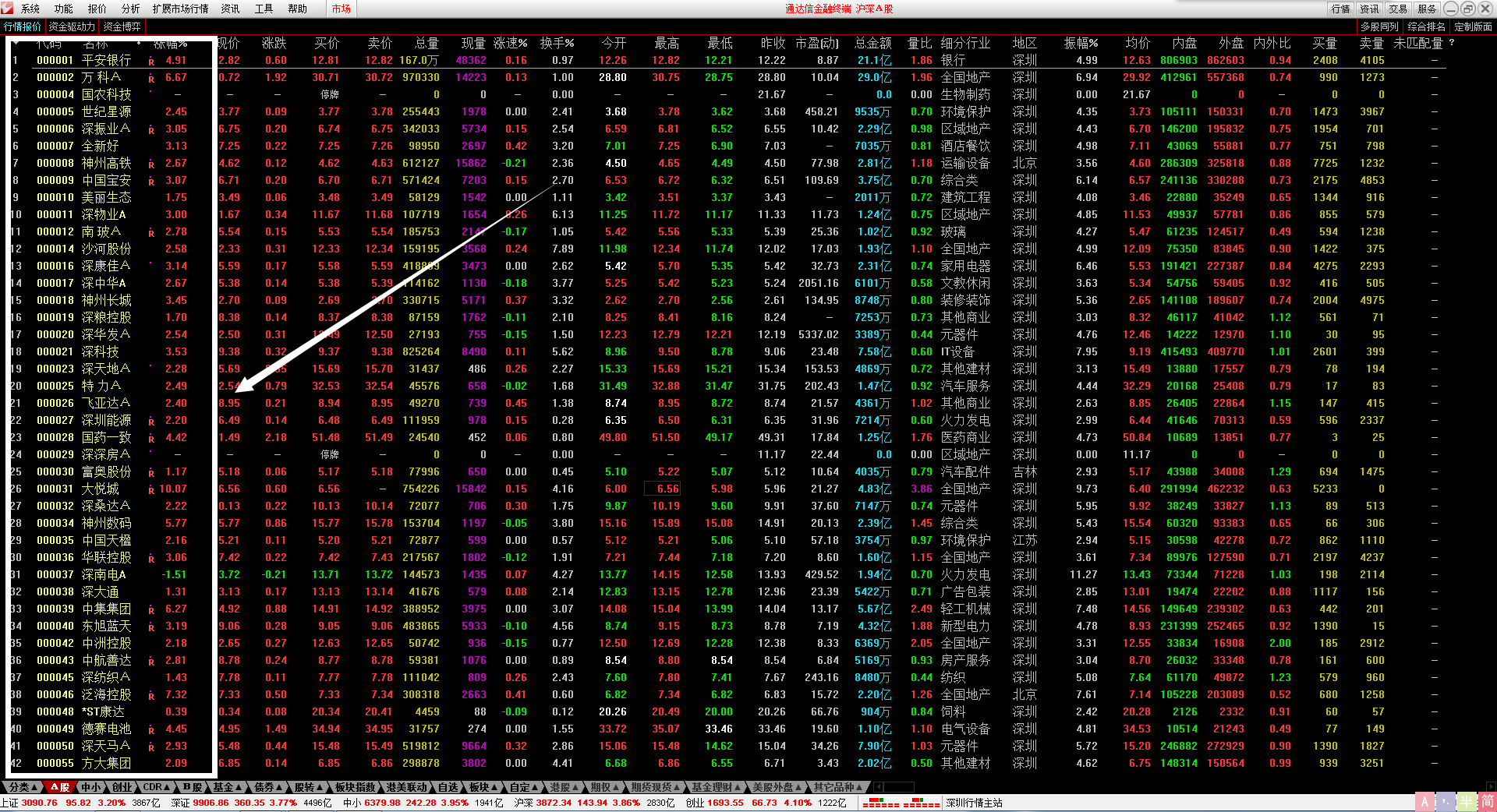Switch to the 中小 board tab
Viewport: 1497px width, 812px height.
pos(90,787)
